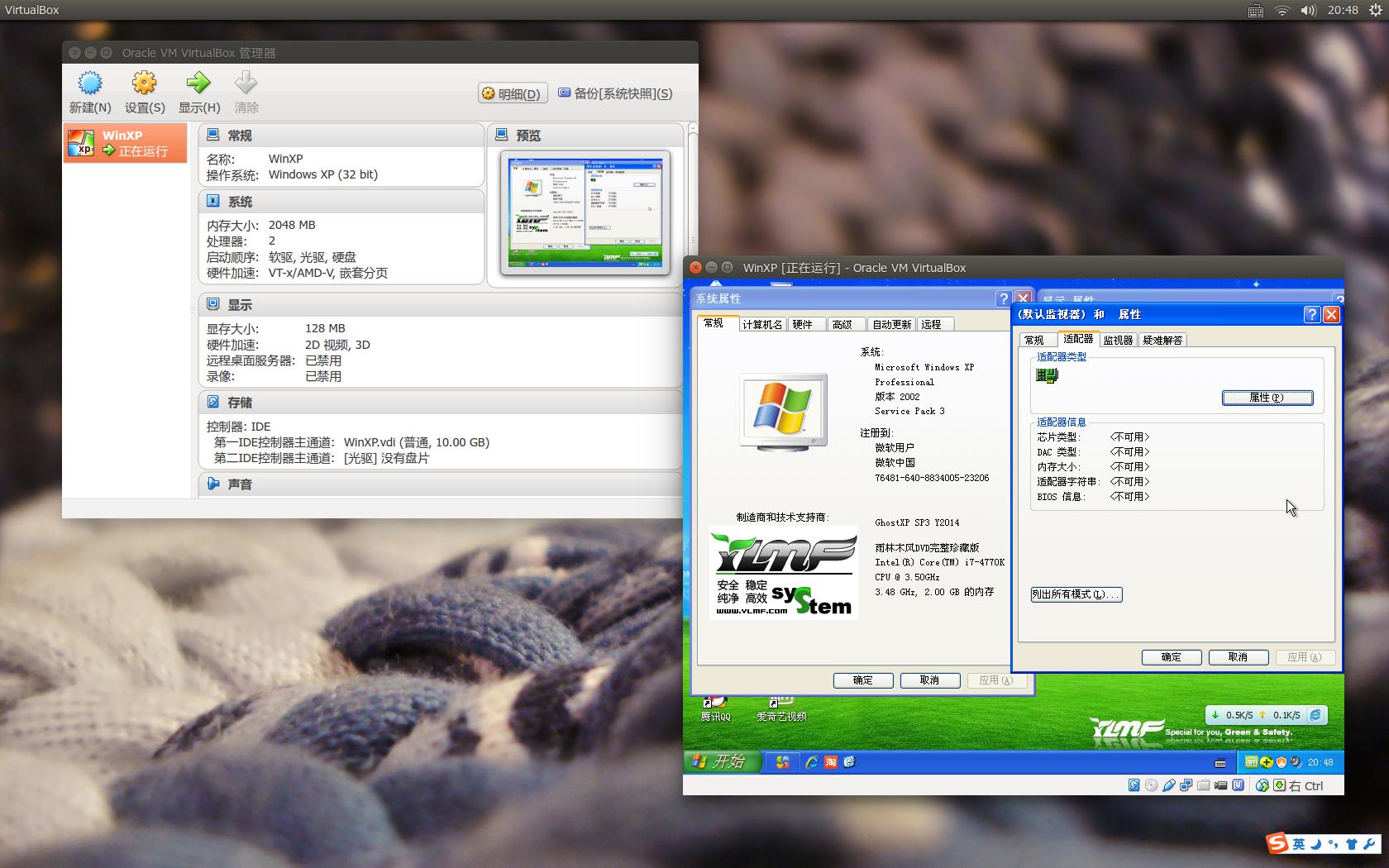Viewport: 1389px width, 868px height.
Task: Click the video capture camera icon in status bar
Action: click(1221, 785)
